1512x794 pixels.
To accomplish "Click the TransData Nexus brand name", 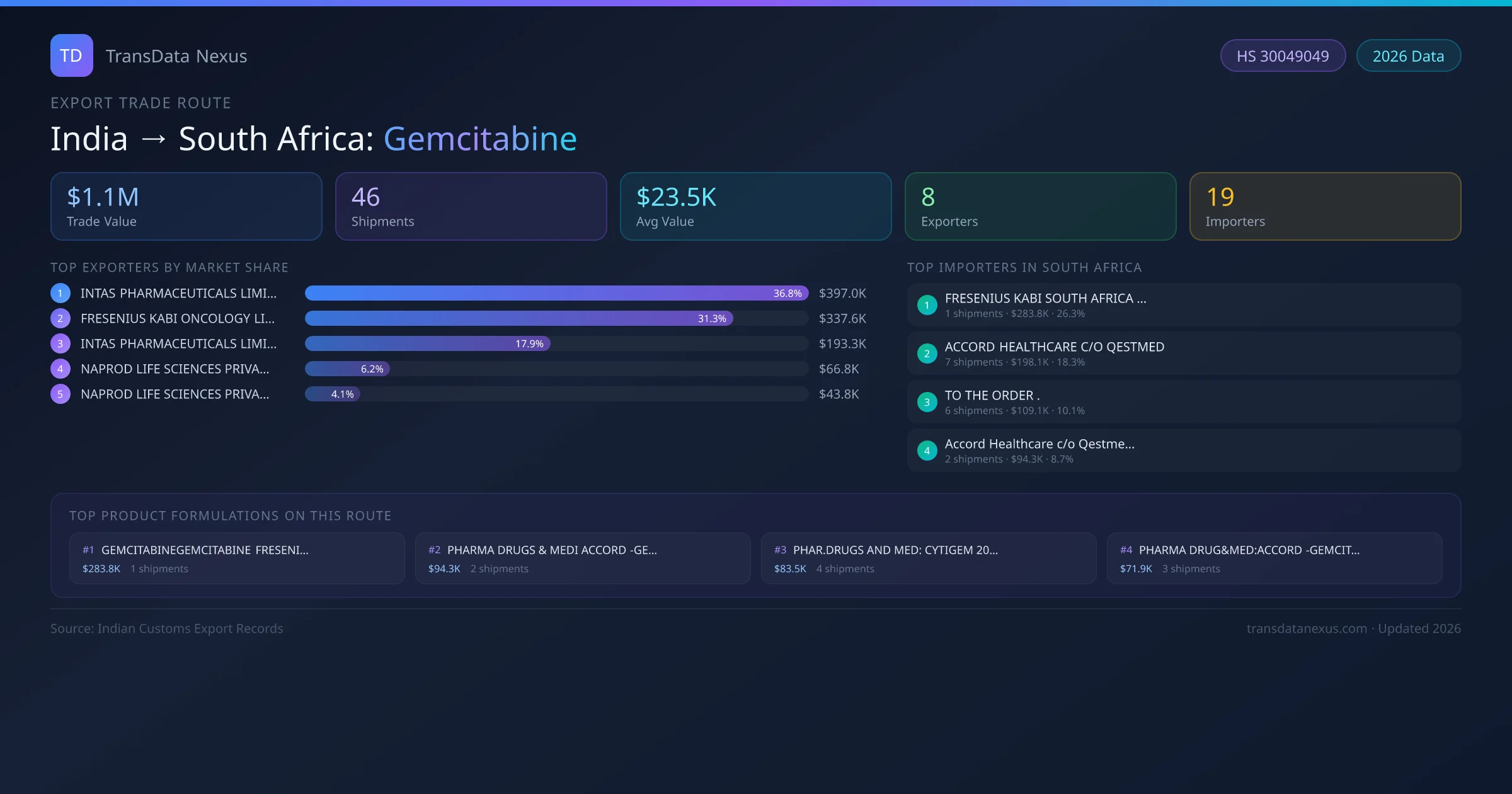I will coord(176,56).
